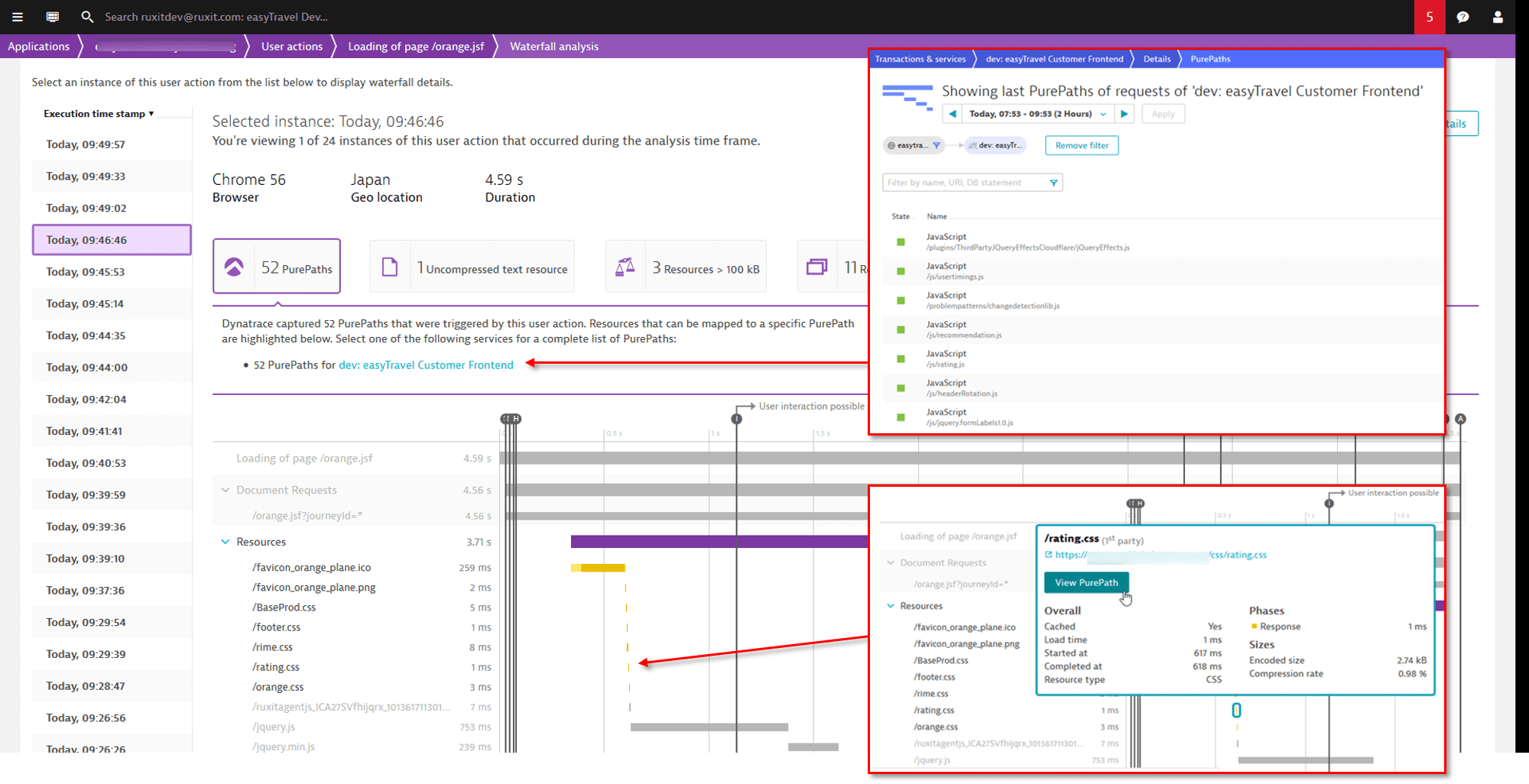Expand the Document Requests section

pyautogui.click(x=226, y=490)
